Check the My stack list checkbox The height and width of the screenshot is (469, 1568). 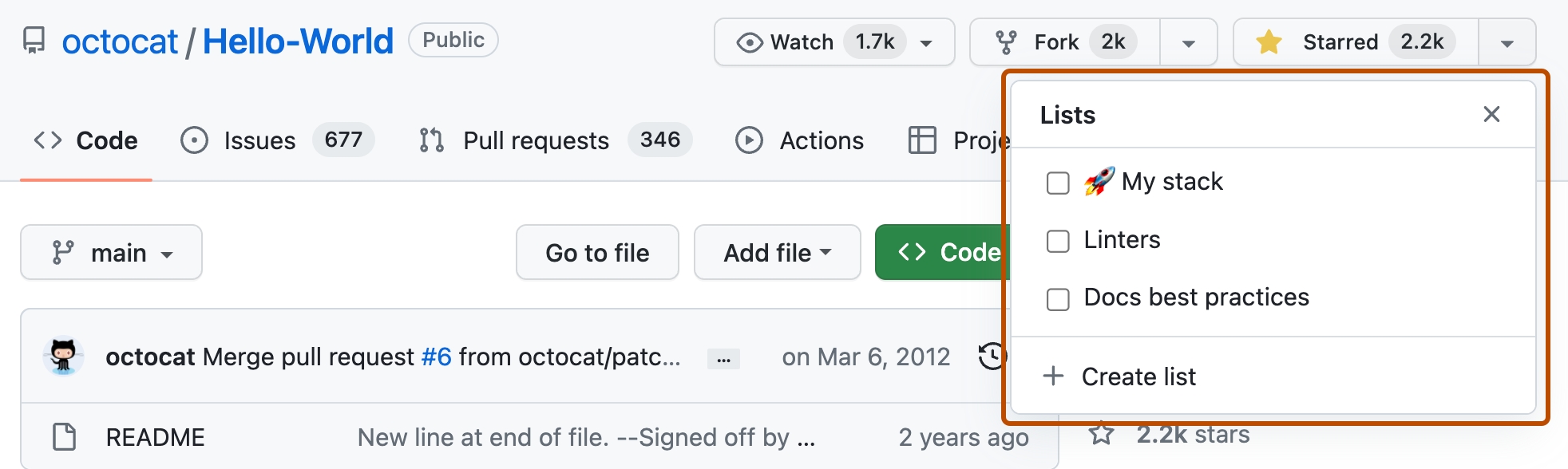click(1058, 183)
